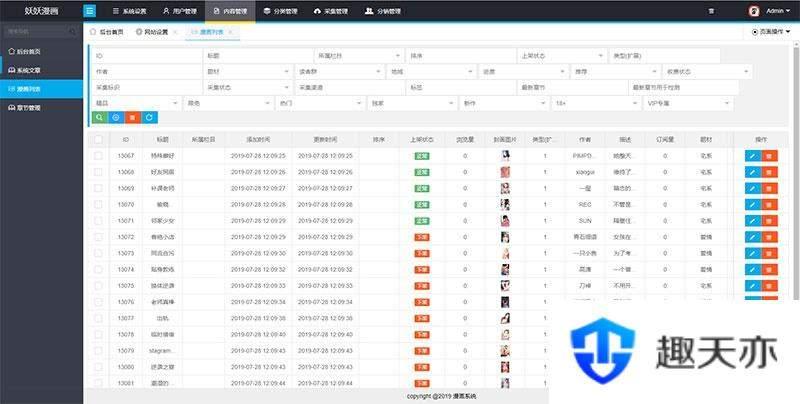Screen dimensions: 800x404
Task: Check the checkbox for row 13078
Action: point(98,335)
